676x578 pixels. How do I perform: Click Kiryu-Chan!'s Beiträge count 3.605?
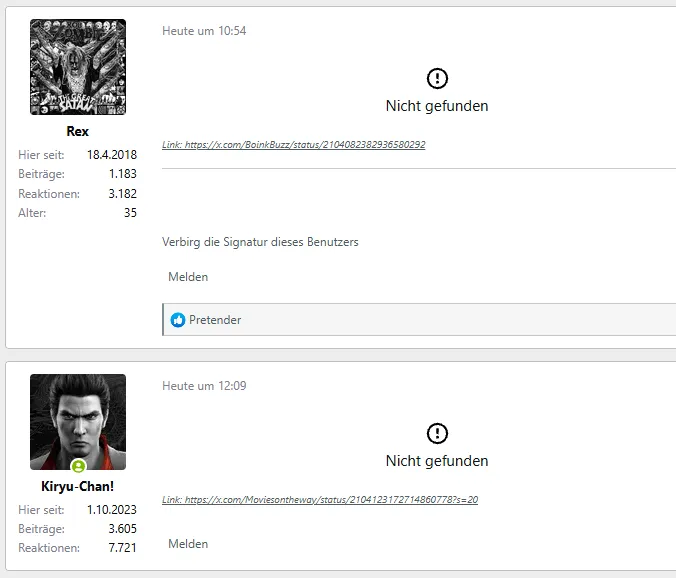[x=123, y=529]
